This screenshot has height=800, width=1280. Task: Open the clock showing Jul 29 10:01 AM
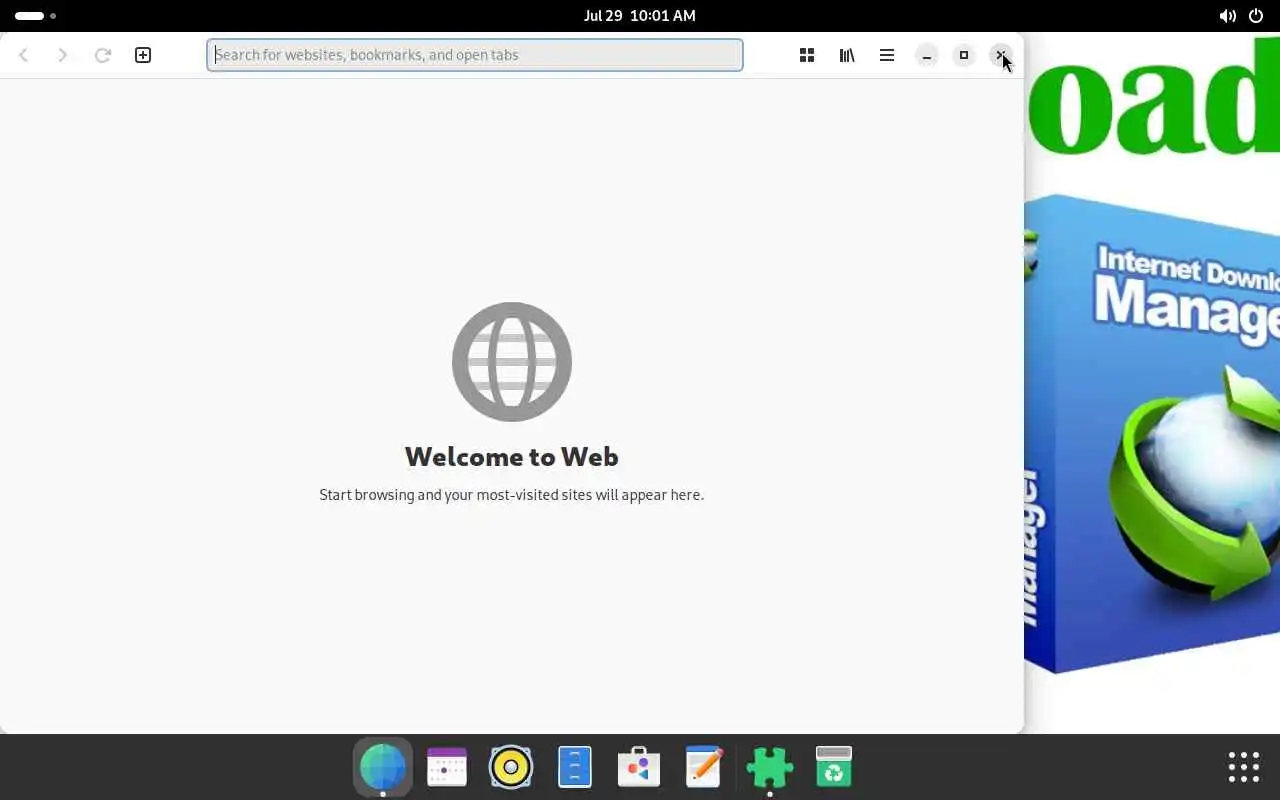click(640, 16)
